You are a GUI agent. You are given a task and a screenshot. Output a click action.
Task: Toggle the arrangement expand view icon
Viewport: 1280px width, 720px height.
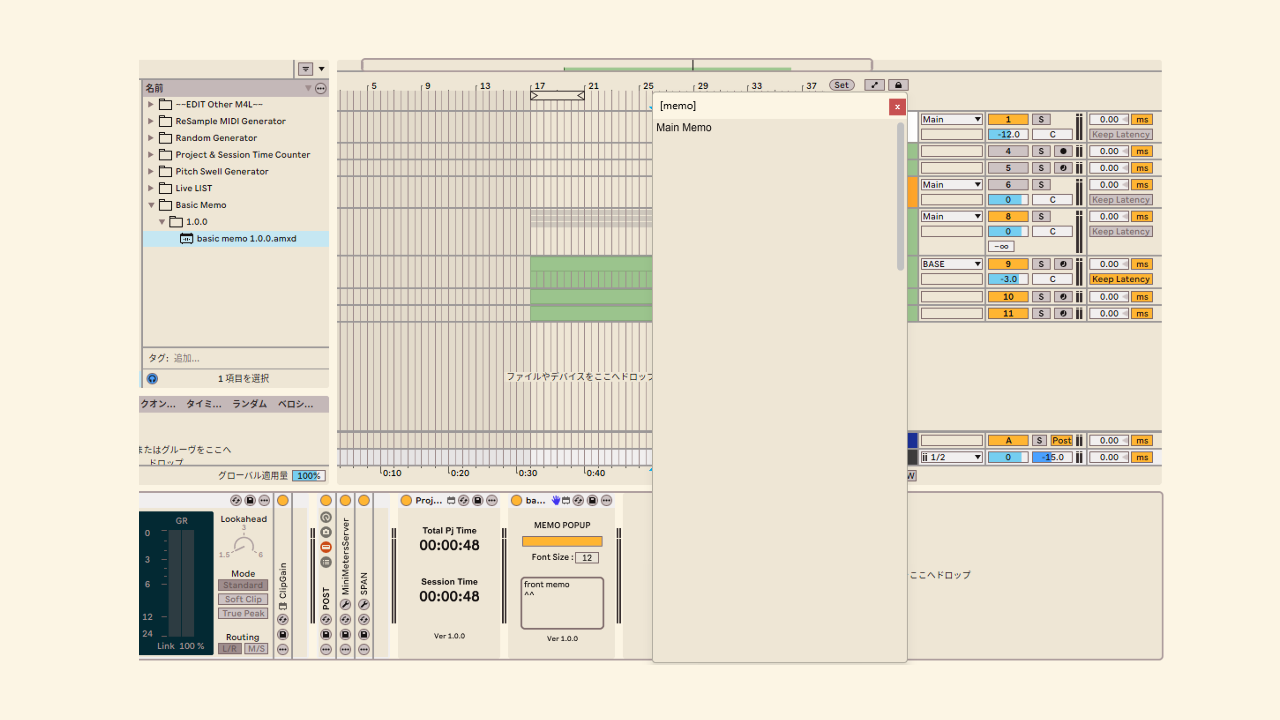click(x=874, y=85)
